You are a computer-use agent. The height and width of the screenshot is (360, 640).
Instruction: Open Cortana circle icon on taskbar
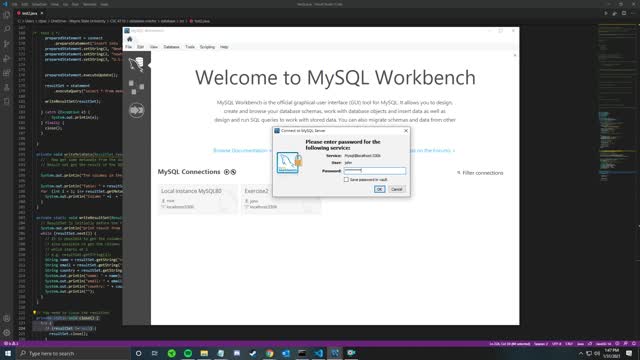138,353
